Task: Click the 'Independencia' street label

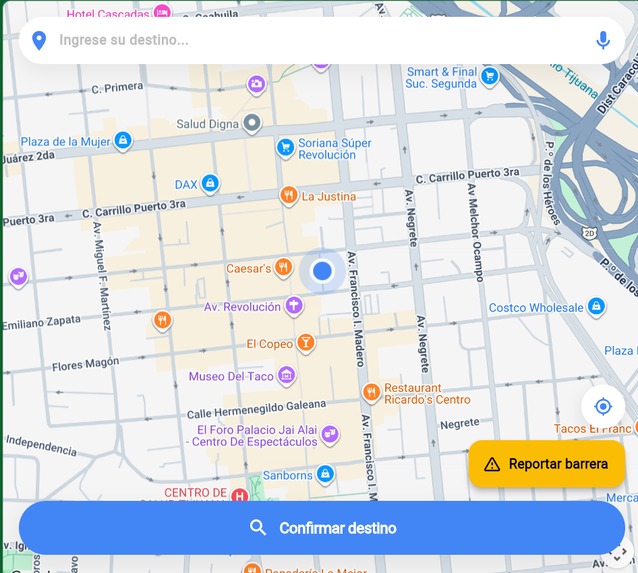Action: (42, 445)
